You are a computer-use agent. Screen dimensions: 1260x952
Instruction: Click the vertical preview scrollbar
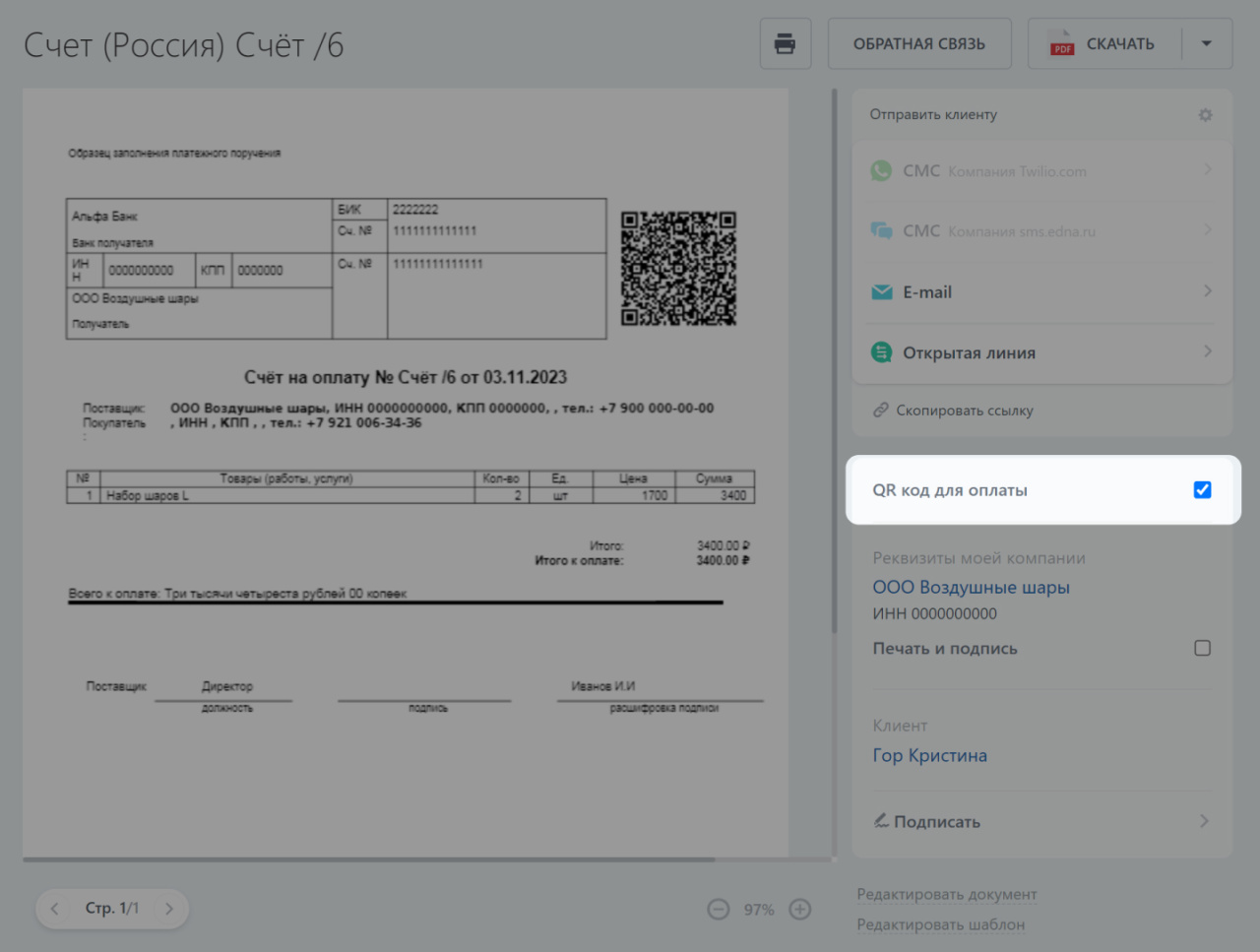click(834, 360)
